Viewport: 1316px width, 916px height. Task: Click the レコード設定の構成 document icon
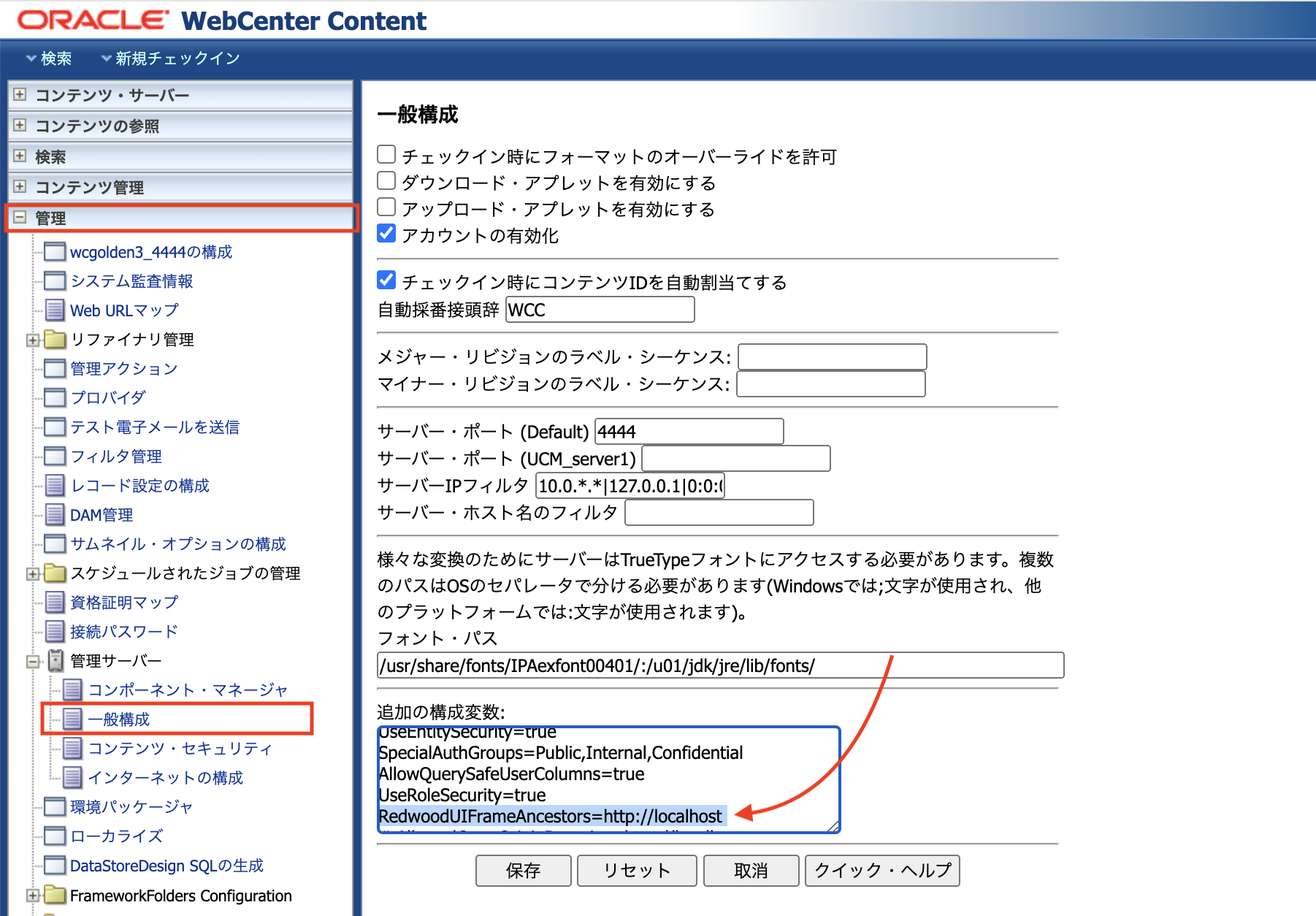tap(55, 486)
